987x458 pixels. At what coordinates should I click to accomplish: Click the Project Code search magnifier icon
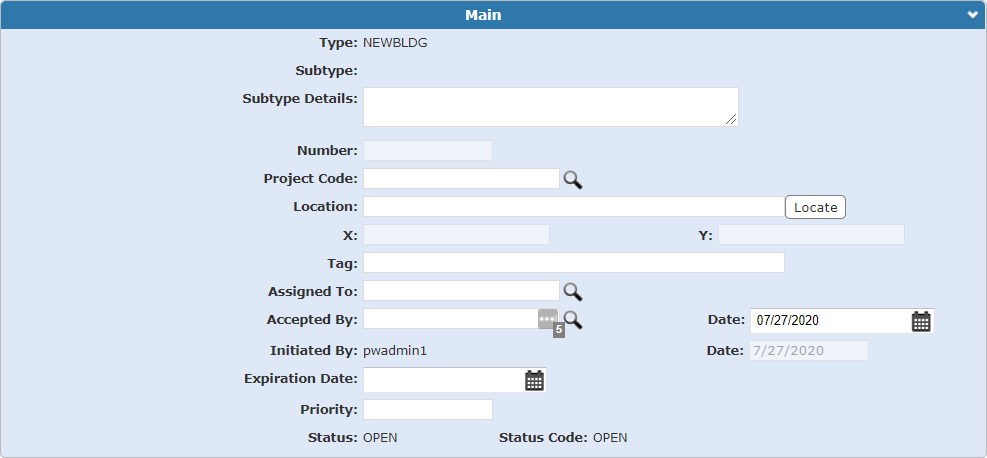coord(572,179)
